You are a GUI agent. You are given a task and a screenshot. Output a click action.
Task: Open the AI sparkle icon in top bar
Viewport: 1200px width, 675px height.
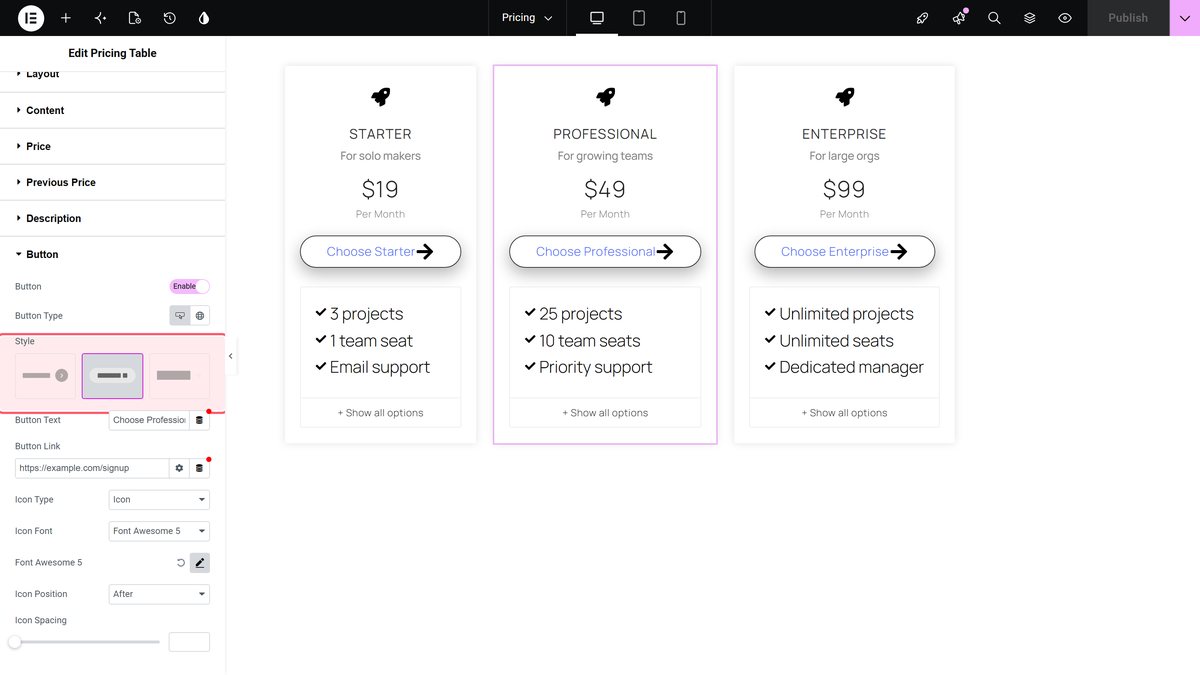[100, 18]
